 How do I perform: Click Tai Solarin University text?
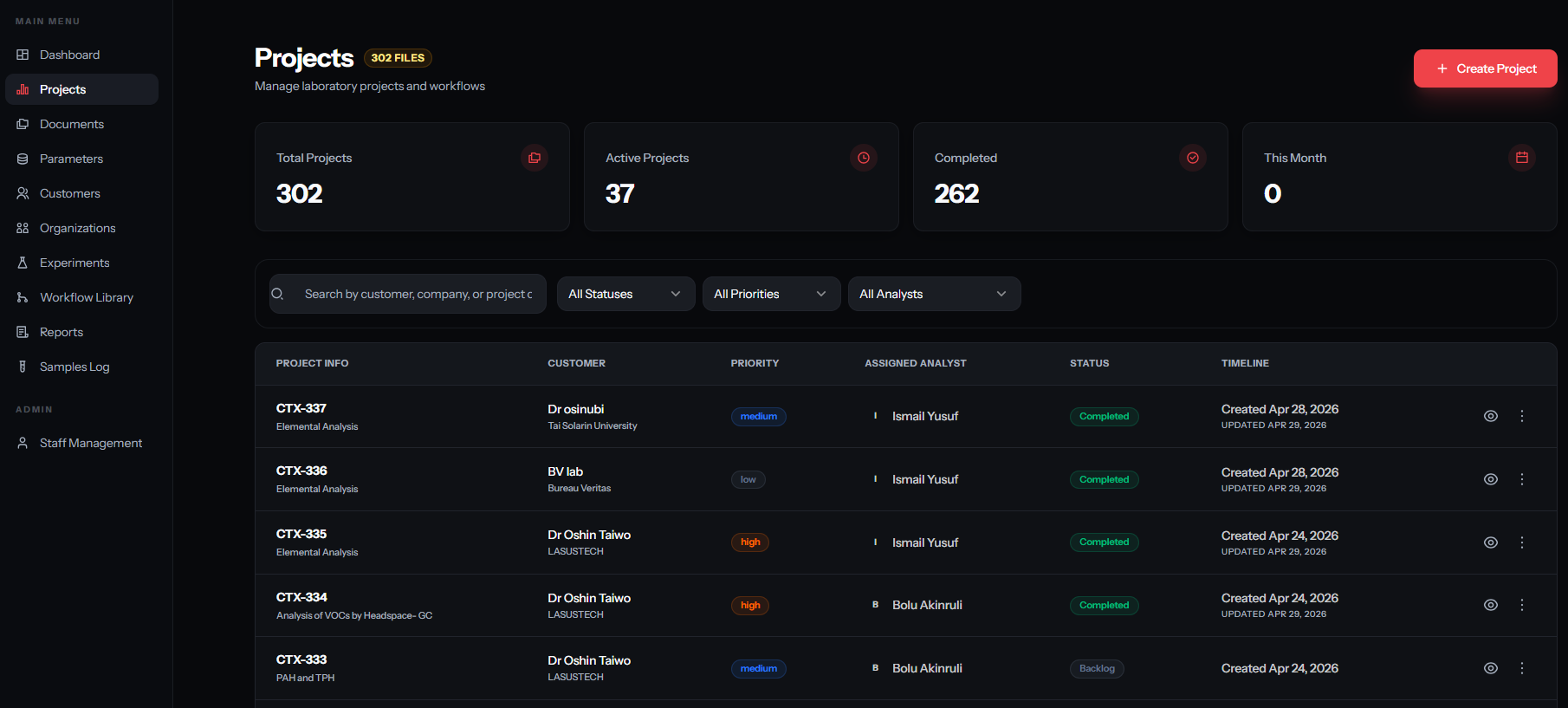click(x=593, y=425)
